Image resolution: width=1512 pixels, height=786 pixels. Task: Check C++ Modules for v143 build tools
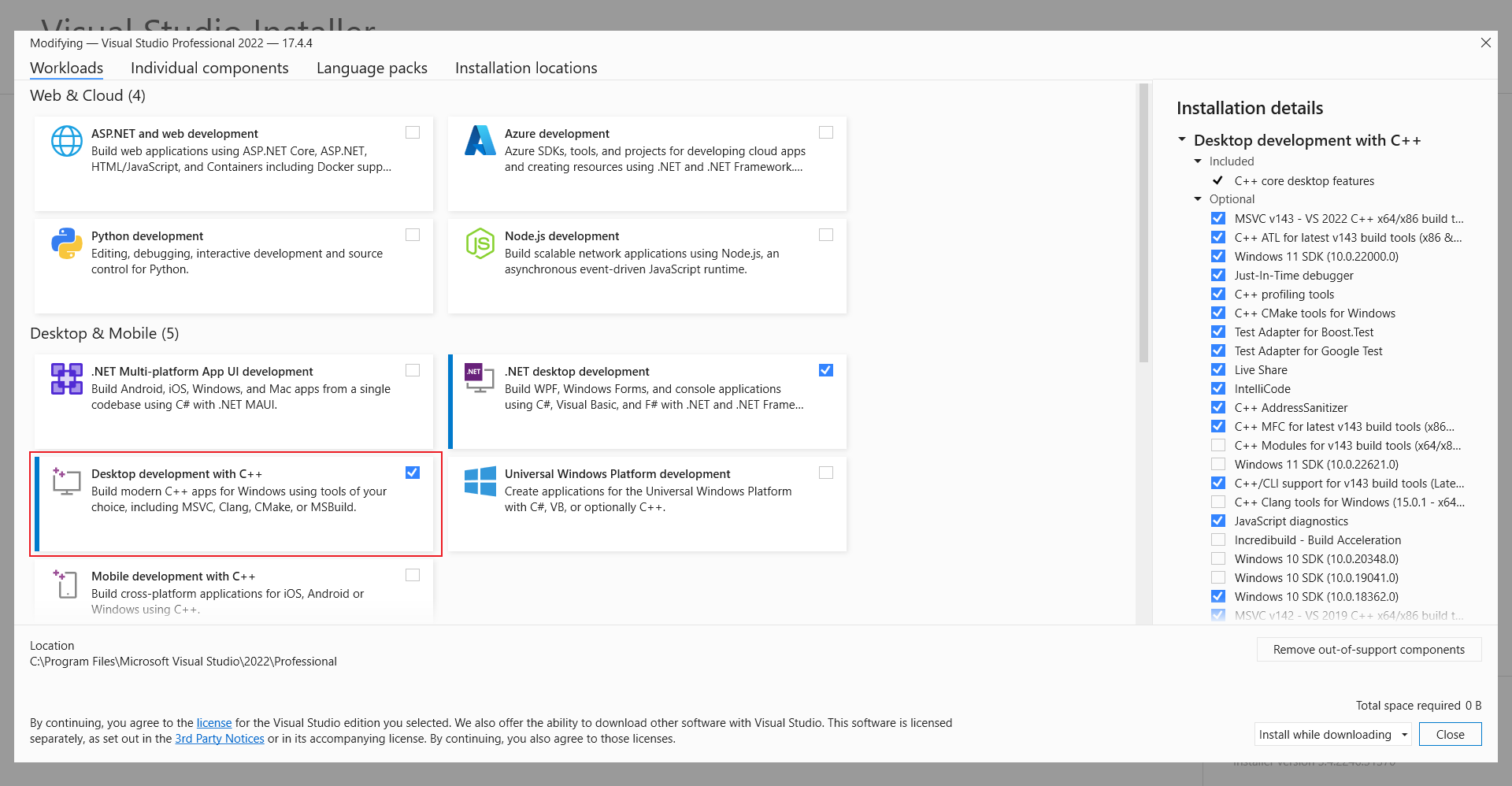pyautogui.click(x=1218, y=445)
